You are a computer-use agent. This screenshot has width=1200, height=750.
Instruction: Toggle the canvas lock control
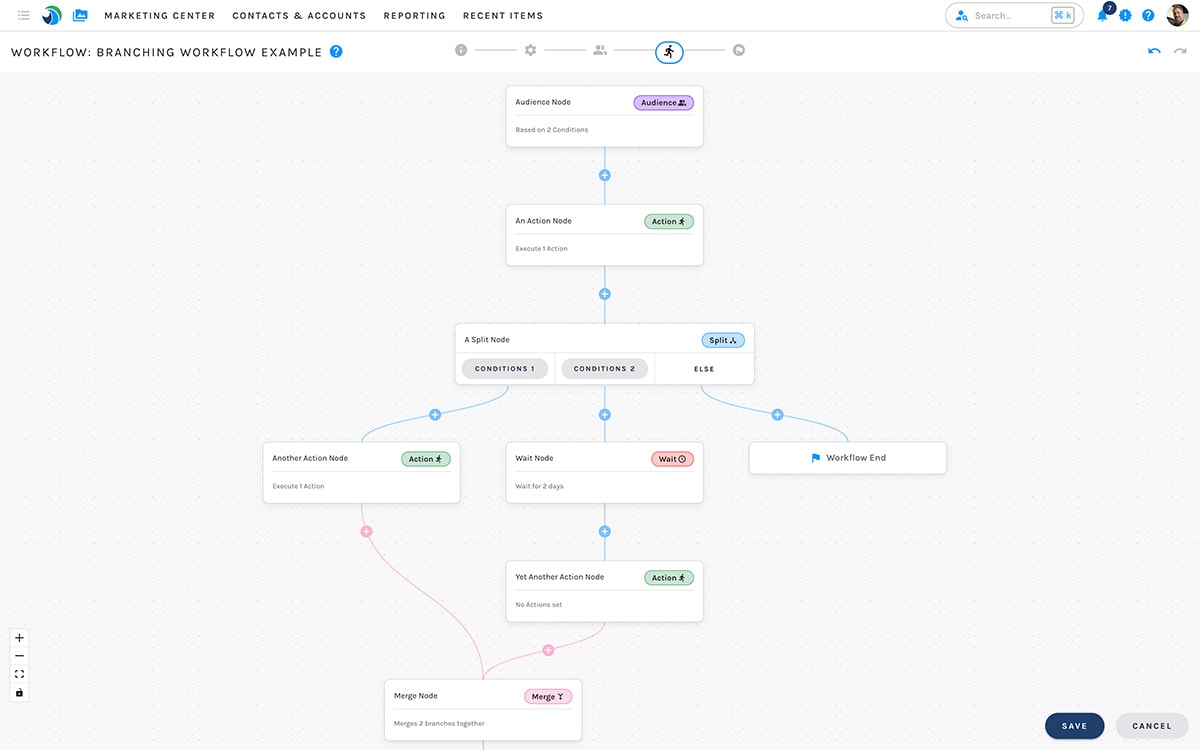pyautogui.click(x=19, y=692)
